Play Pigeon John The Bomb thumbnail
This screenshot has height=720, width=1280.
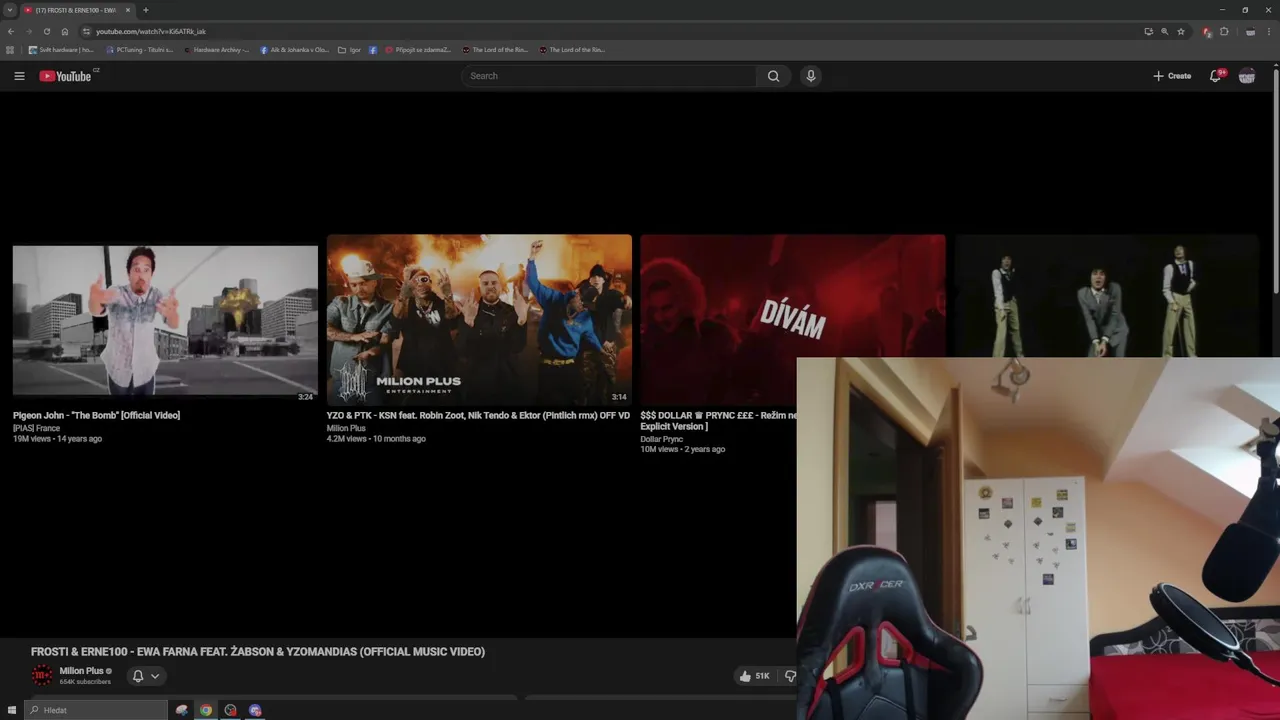(x=165, y=320)
